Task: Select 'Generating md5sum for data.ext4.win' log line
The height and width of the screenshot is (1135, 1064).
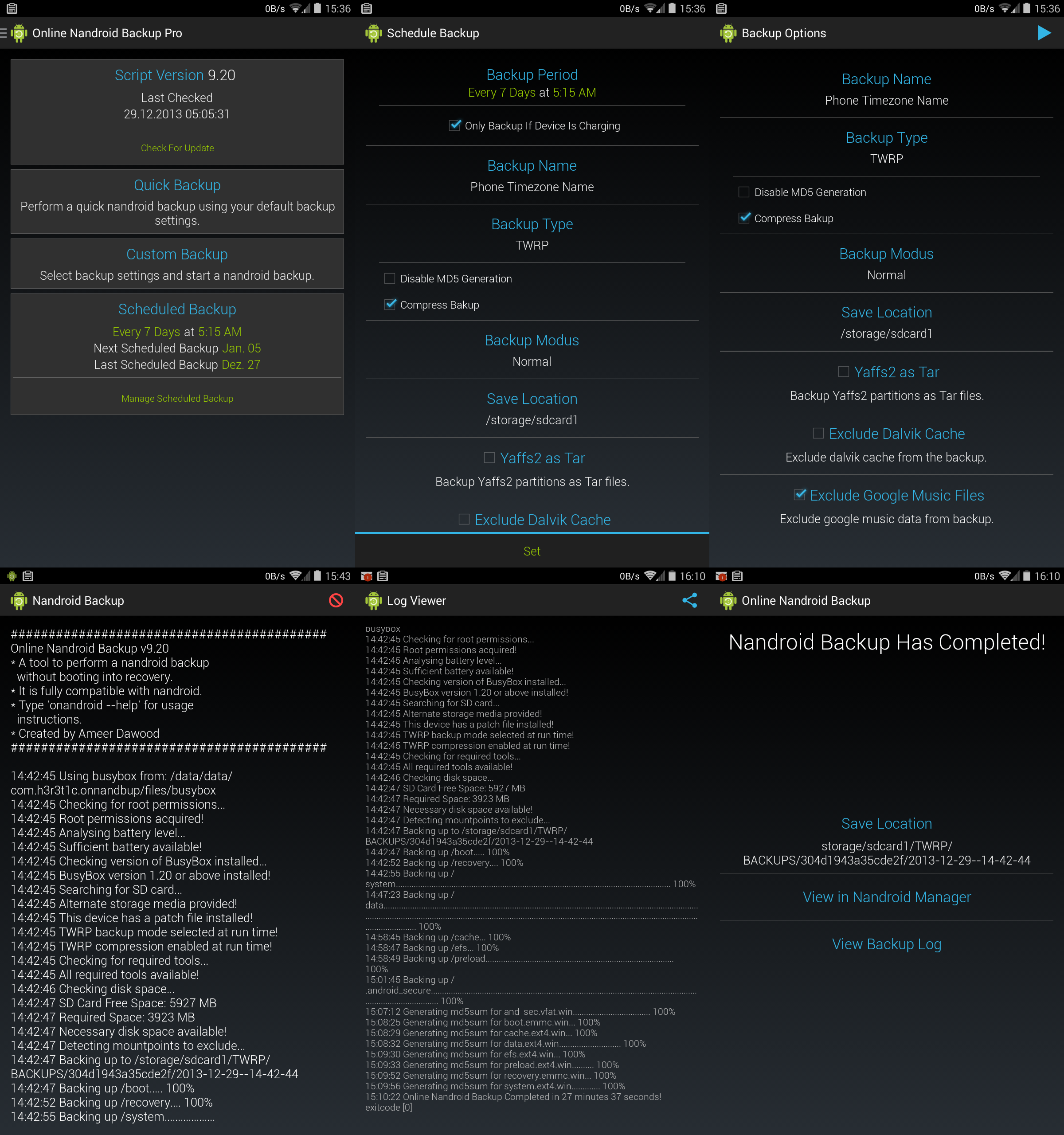Action: pos(506,1044)
